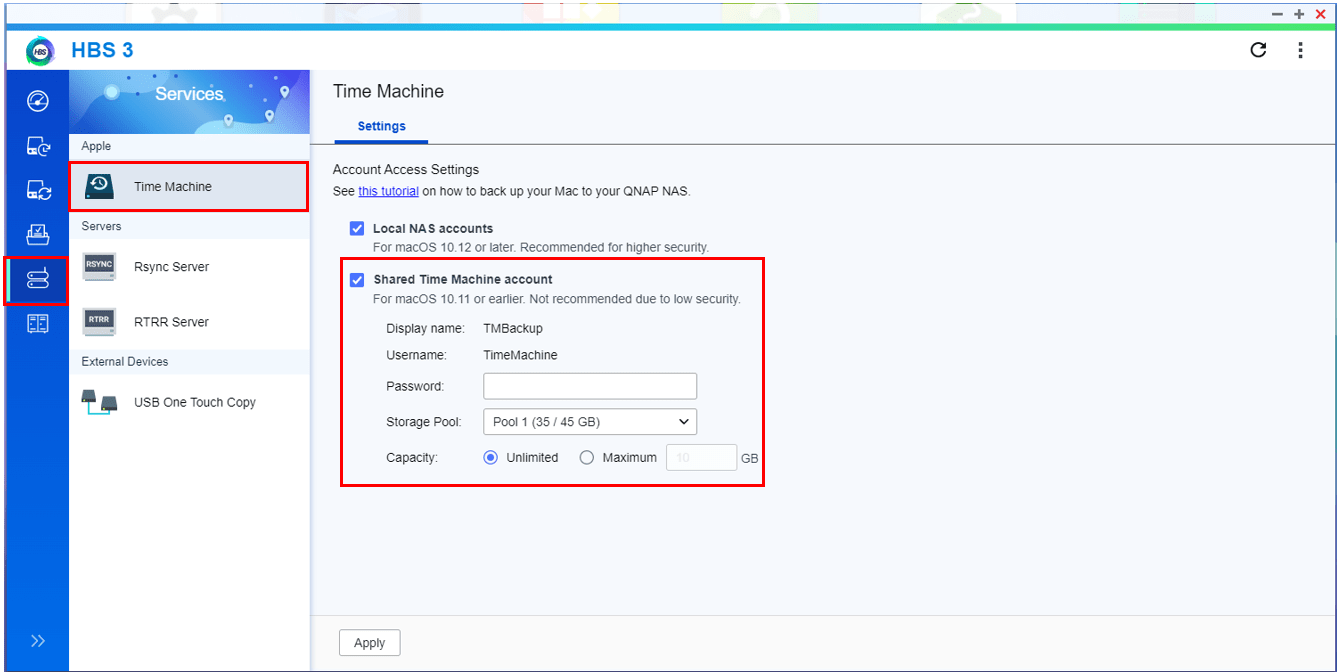This screenshot has width=1337, height=672.
Task: Uncheck the Local NAS accounts checkbox
Action: pos(357,228)
